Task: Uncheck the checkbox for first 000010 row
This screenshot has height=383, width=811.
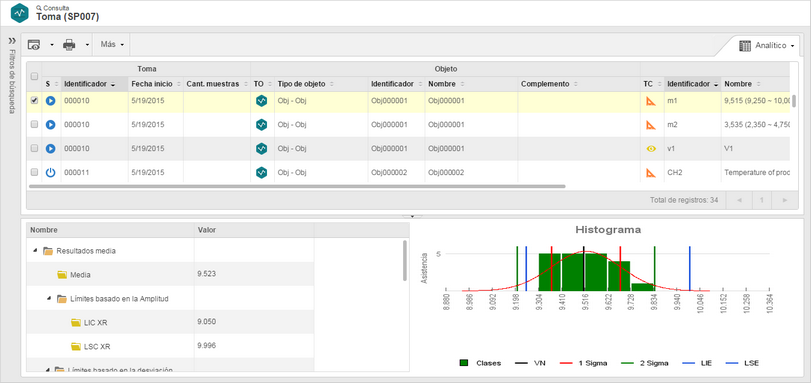Action: 34,101
